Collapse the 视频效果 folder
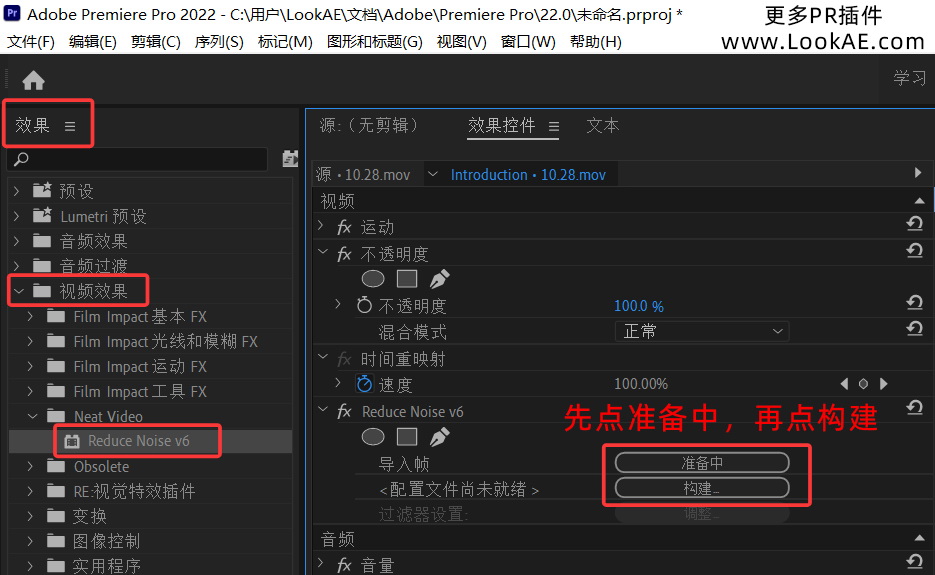The height and width of the screenshot is (575, 935). (18, 291)
